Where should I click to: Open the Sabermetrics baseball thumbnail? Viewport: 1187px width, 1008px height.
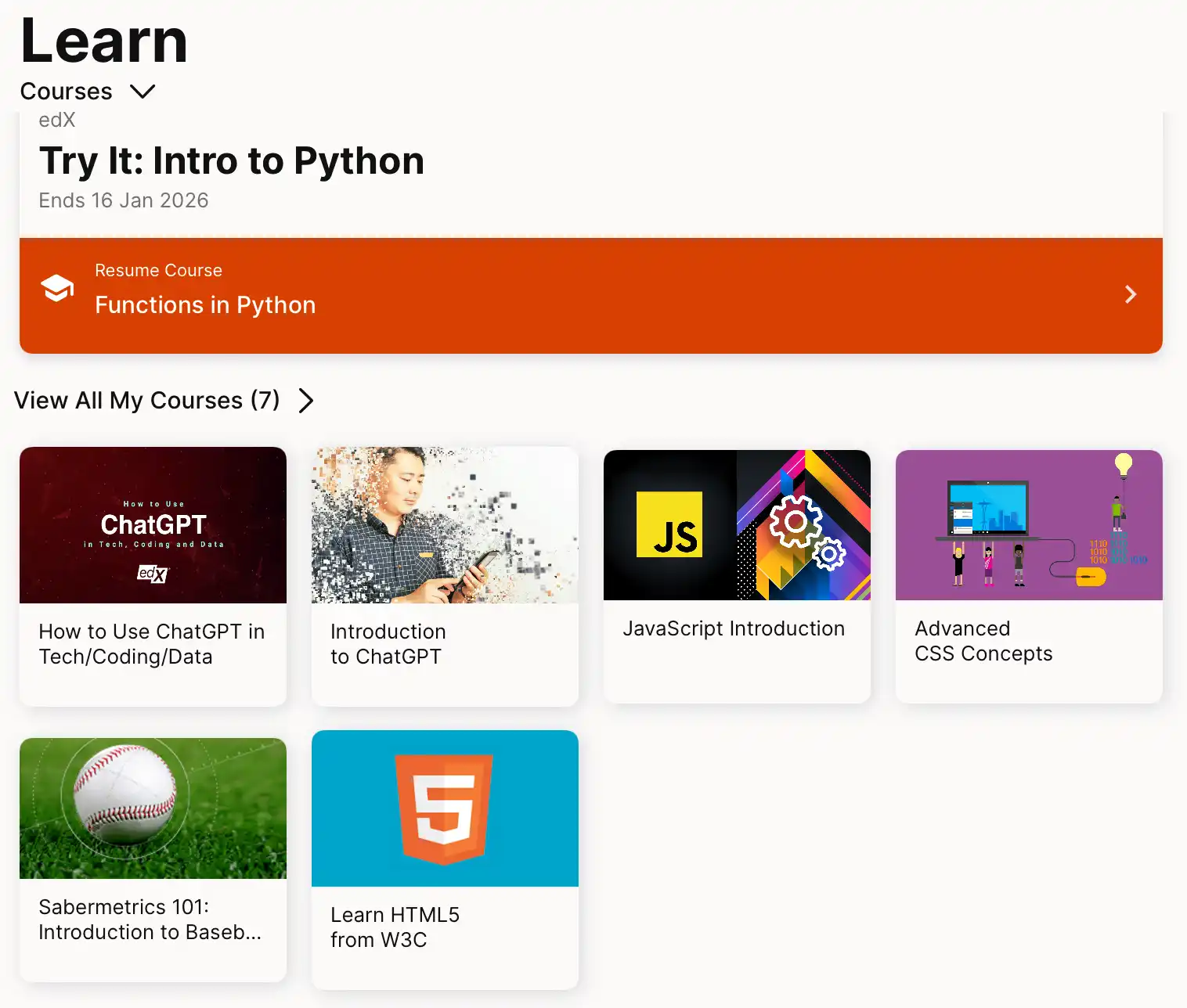click(x=153, y=808)
